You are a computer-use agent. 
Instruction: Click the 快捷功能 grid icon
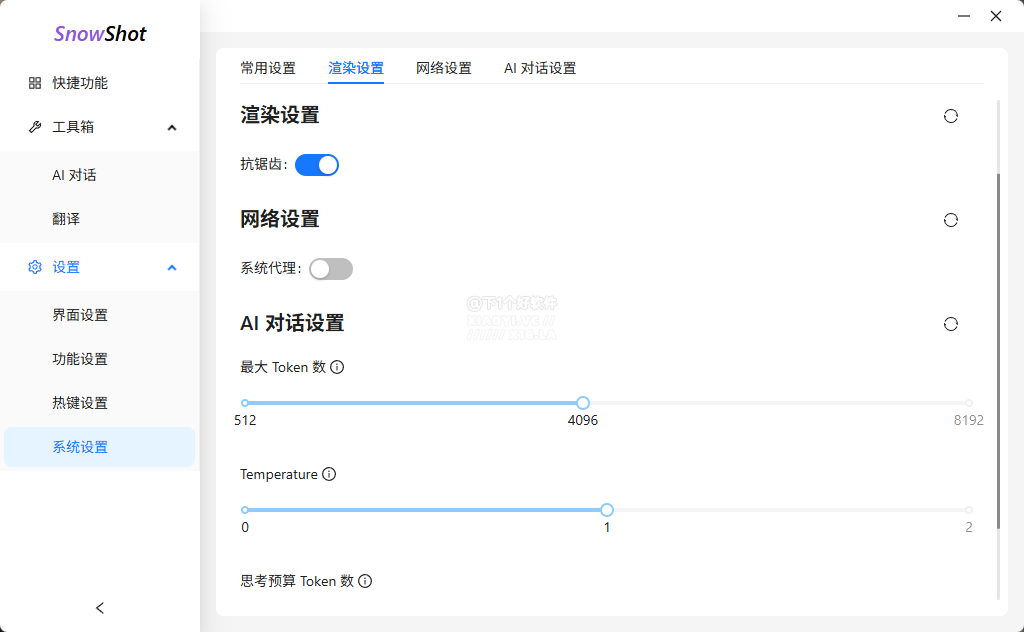(35, 83)
